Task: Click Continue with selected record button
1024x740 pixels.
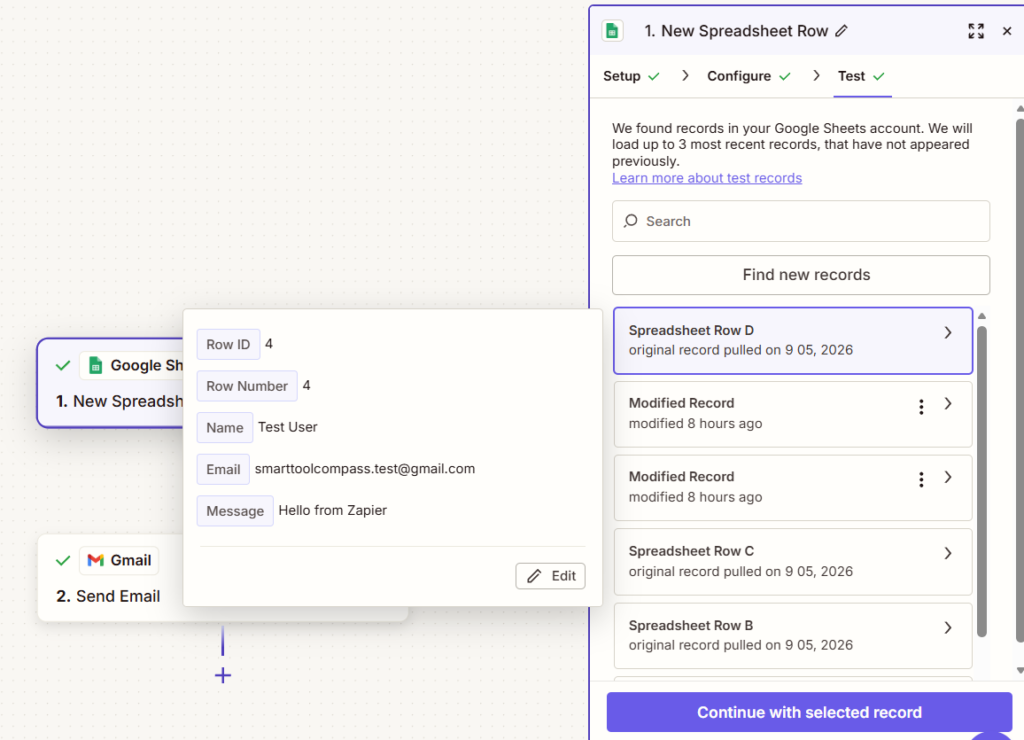Action: tap(809, 712)
